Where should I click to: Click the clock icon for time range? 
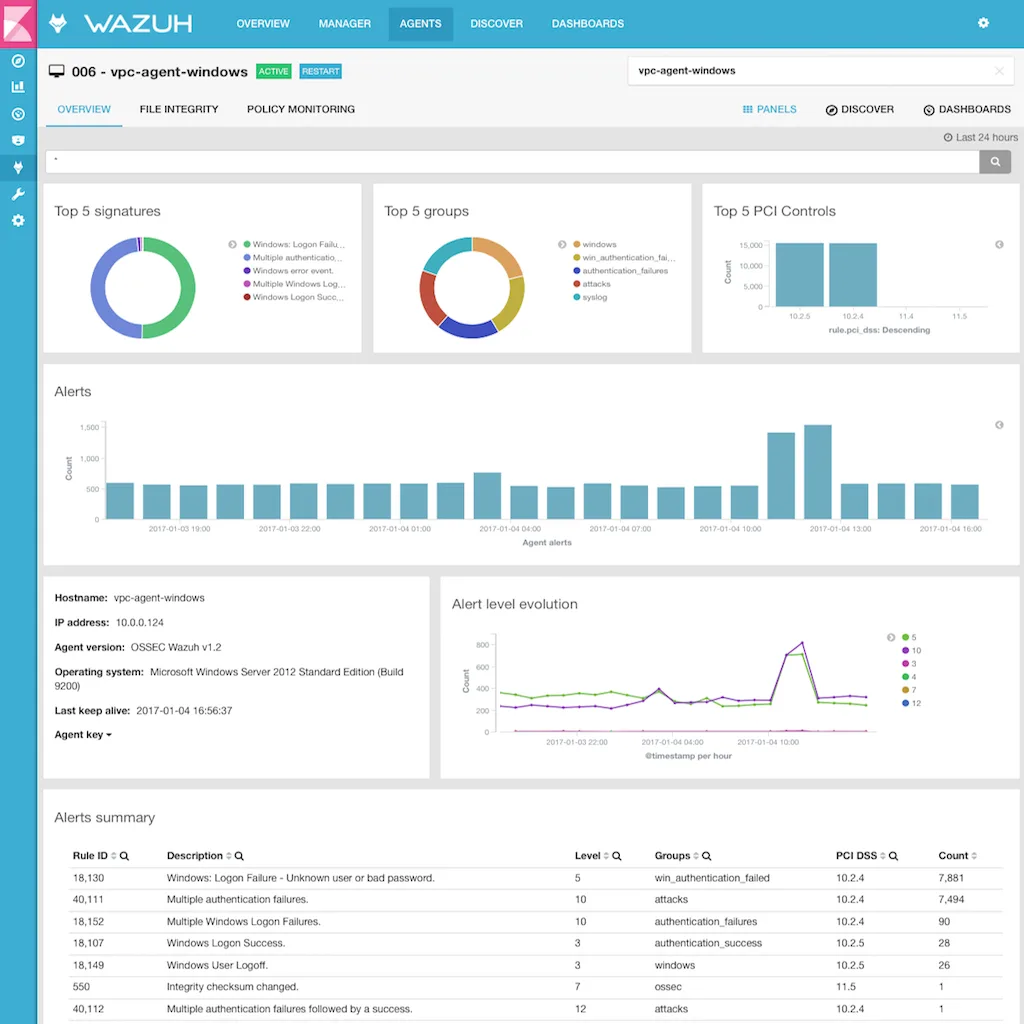(948, 137)
